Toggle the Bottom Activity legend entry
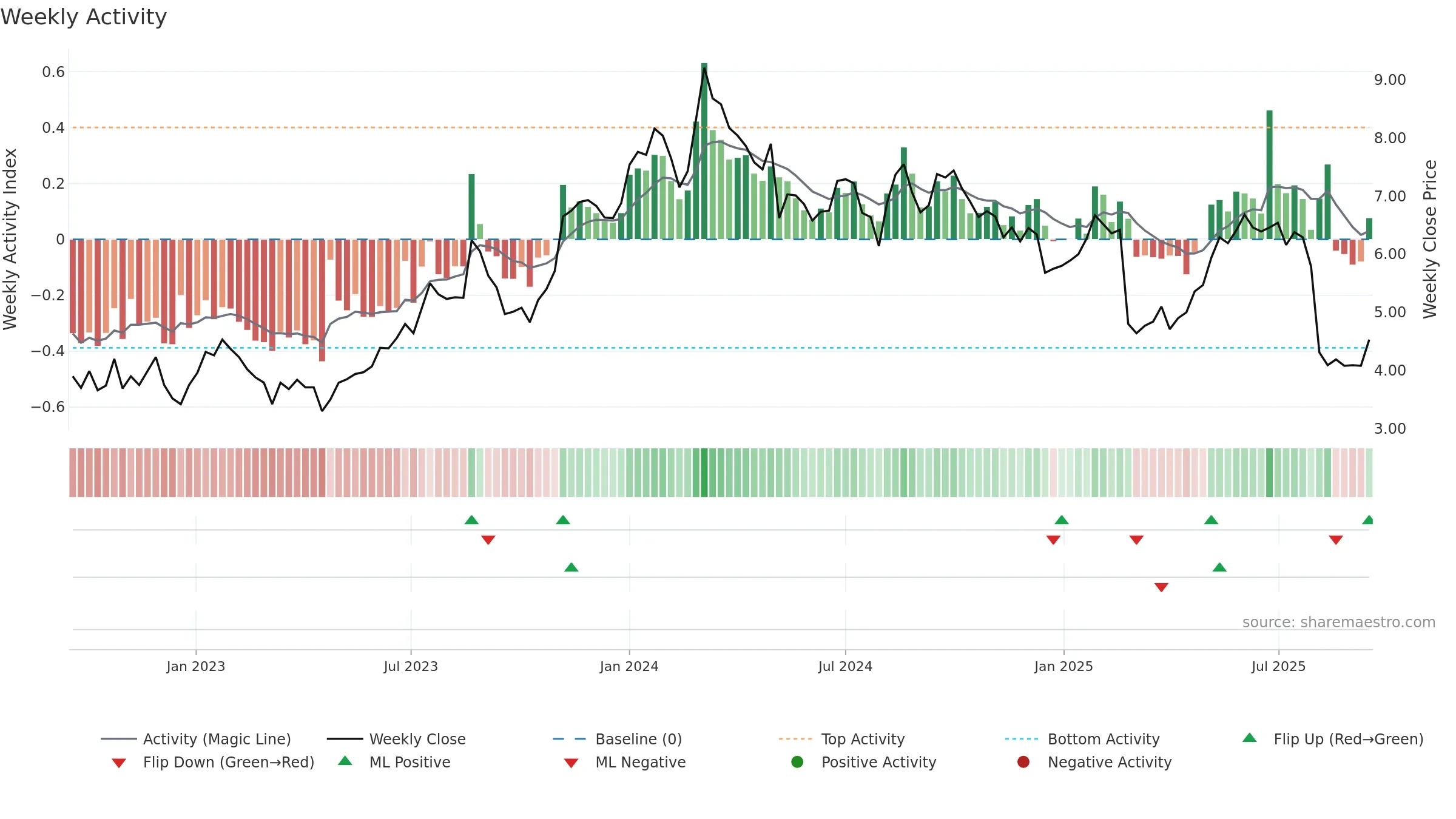Viewport: 1456px width, 819px height. pos(1082,739)
